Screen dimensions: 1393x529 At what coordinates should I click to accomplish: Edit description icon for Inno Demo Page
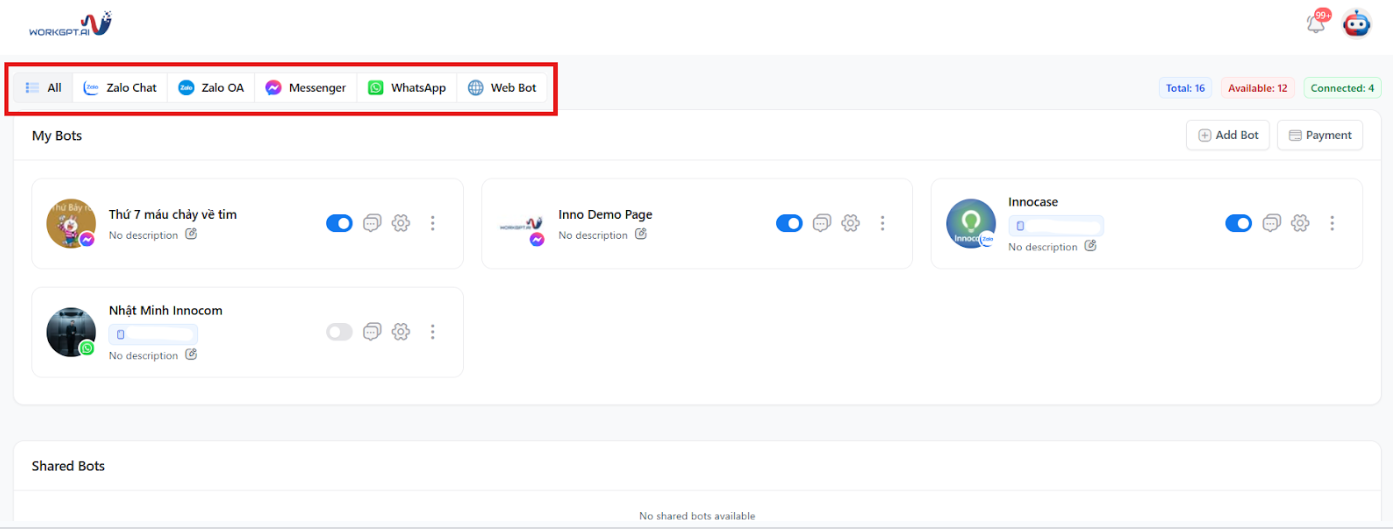coord(641,234)
